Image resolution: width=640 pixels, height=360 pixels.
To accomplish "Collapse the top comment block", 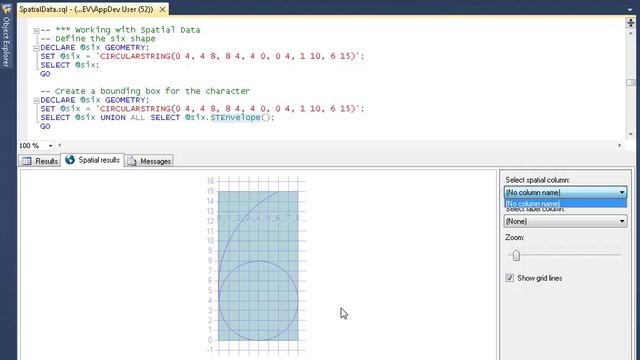I will tap(36, 31).
